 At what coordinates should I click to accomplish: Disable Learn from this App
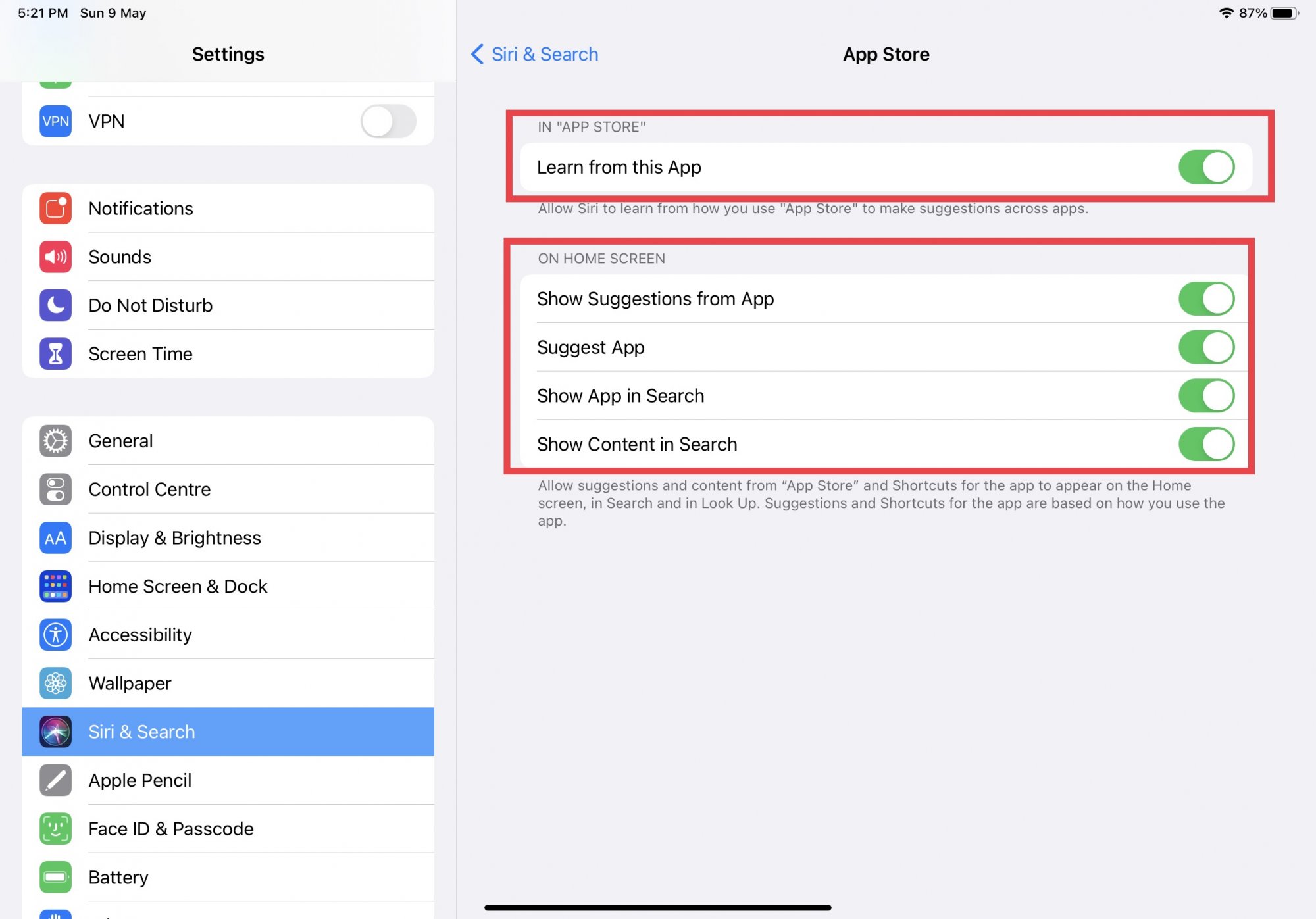(x=1205, y=167)
